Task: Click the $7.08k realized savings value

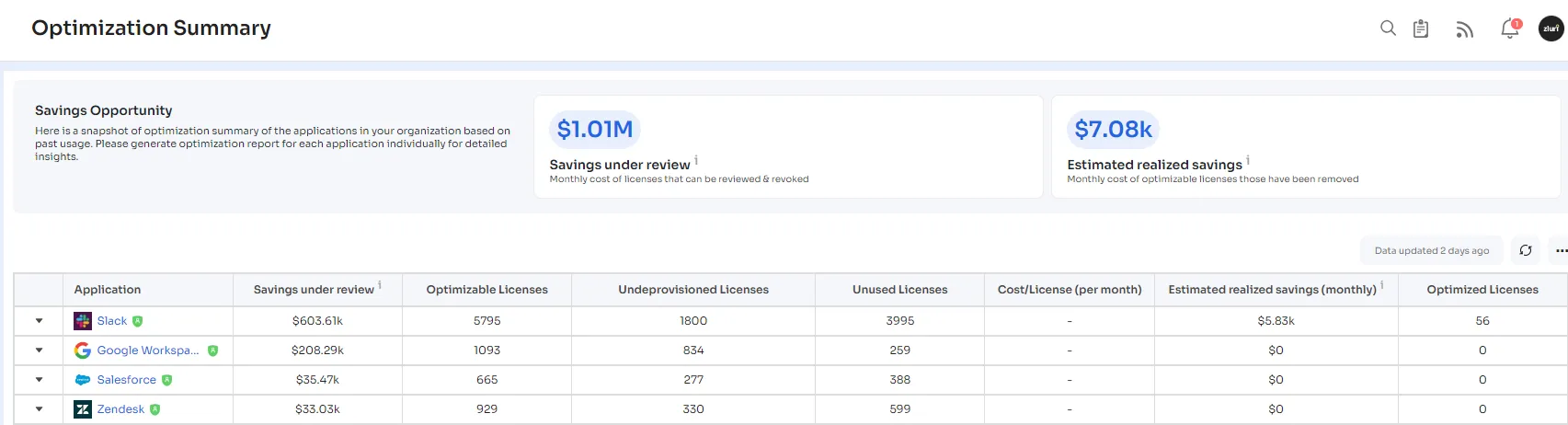Action: pyautogui.click(x=1114, y=129)
